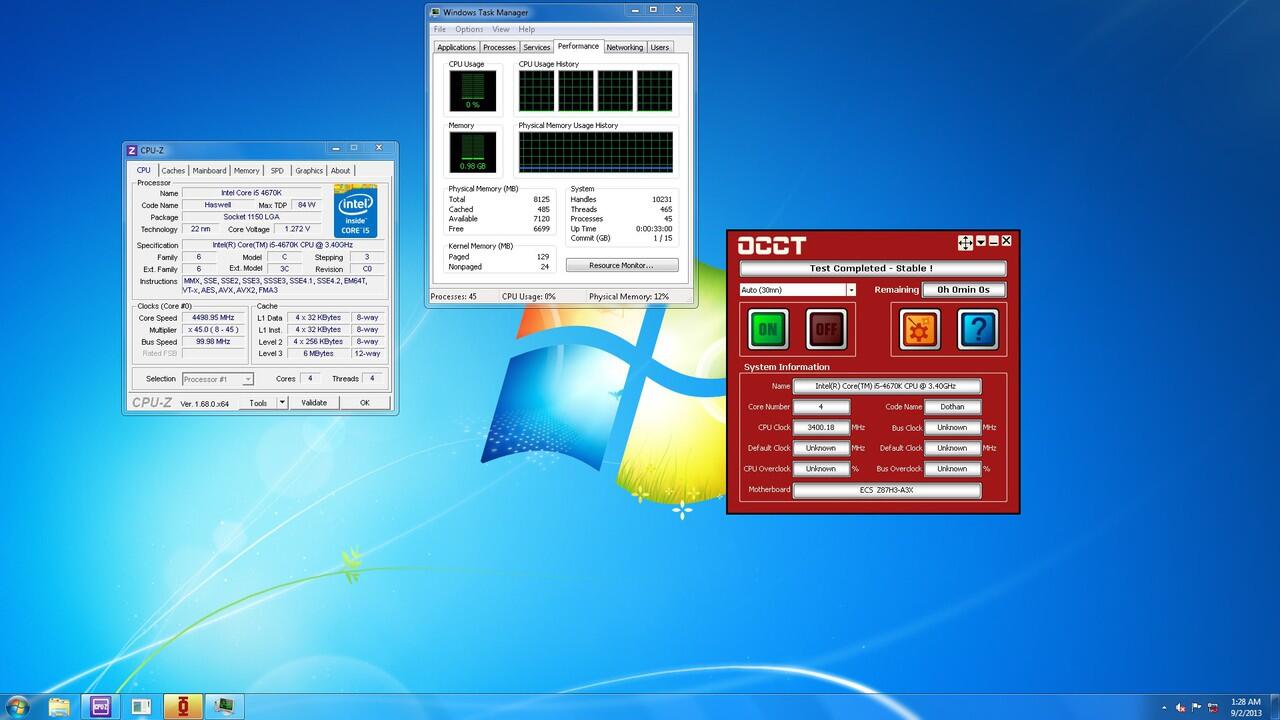Open the About tab in CPU-Z
1280x720 pixels.
tap(341, 171)
